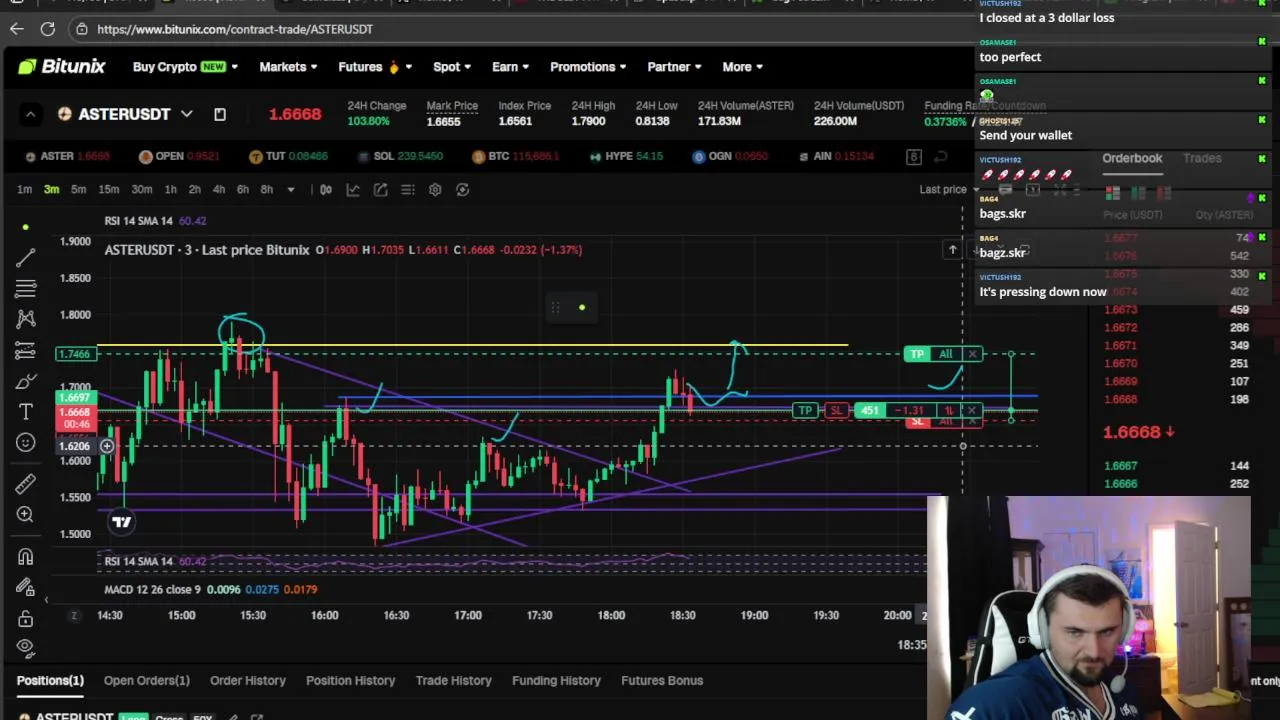Select the trend line drawing tool
Image resolution: width=1280 pixels, height=720 pixels.
pyautogui.click(x=26, y=258)
